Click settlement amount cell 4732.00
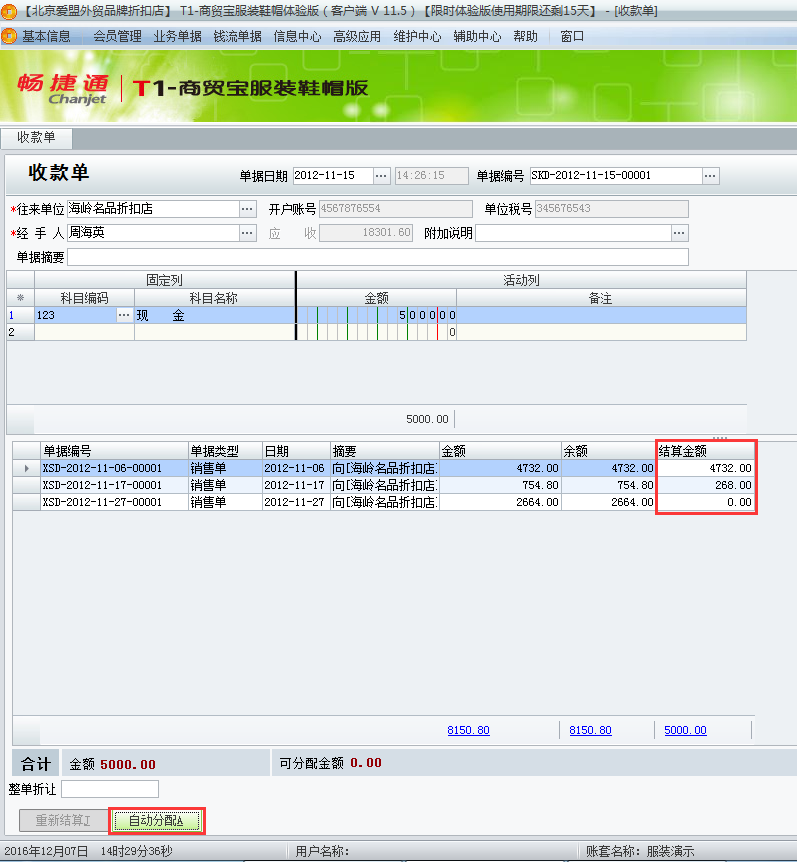797x862 pixels. pos(705,468)
